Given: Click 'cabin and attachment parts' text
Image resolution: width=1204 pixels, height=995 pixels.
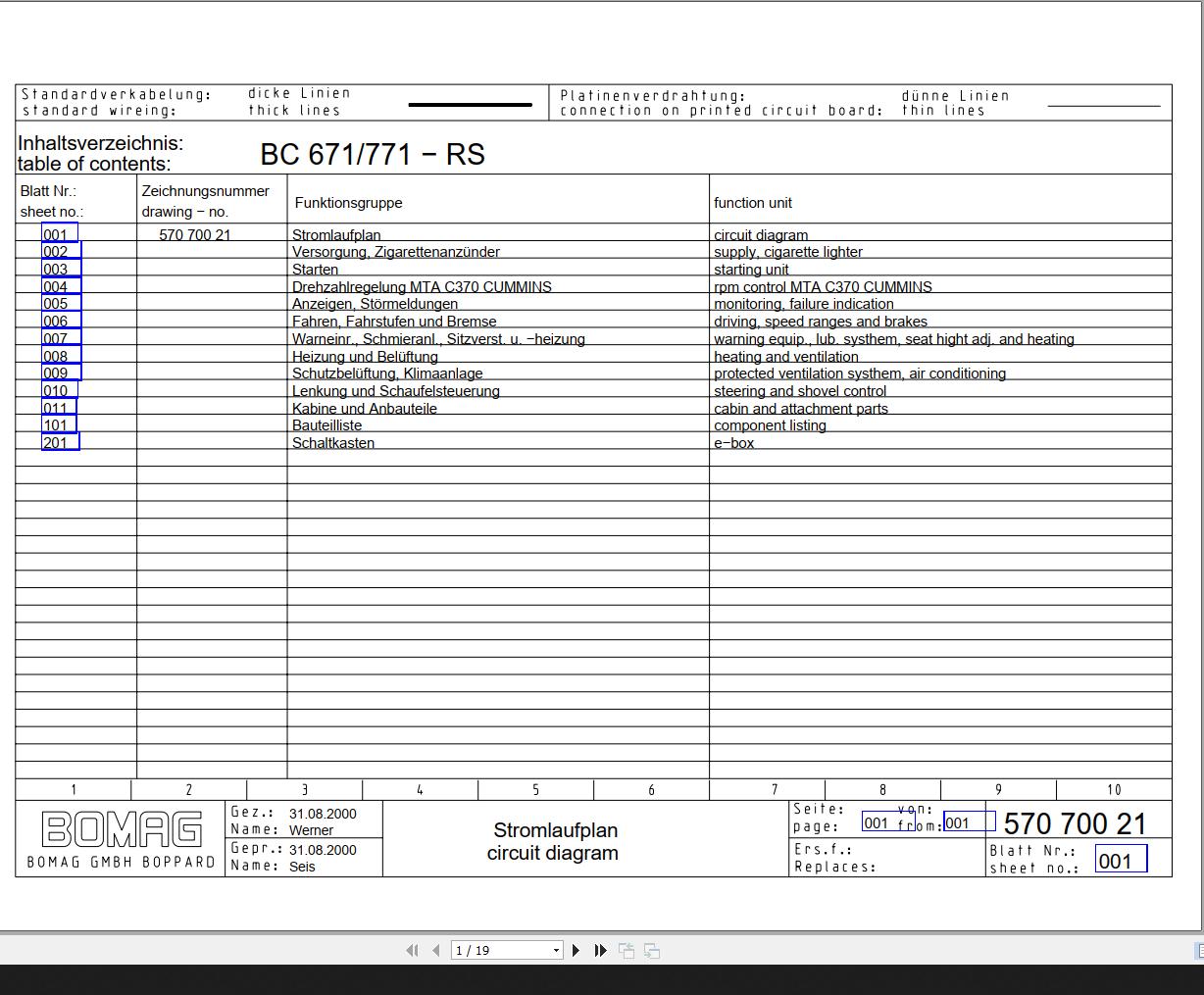Looking at the screenshot, I should (801, 409).
